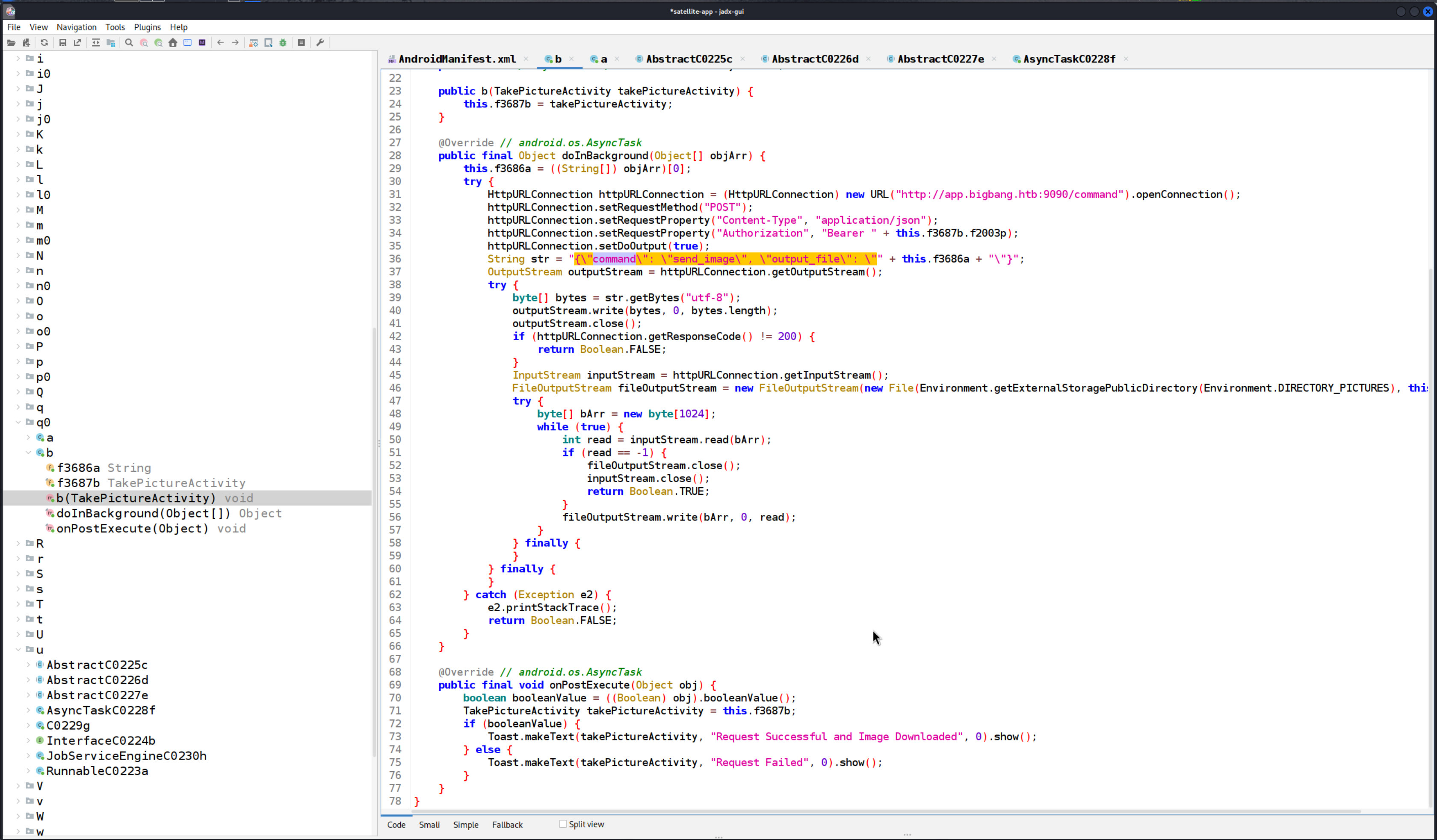The width and height of the screenshot is (1437, 840).
Task: Open text search magnifier icon
Action: point(129,43)
